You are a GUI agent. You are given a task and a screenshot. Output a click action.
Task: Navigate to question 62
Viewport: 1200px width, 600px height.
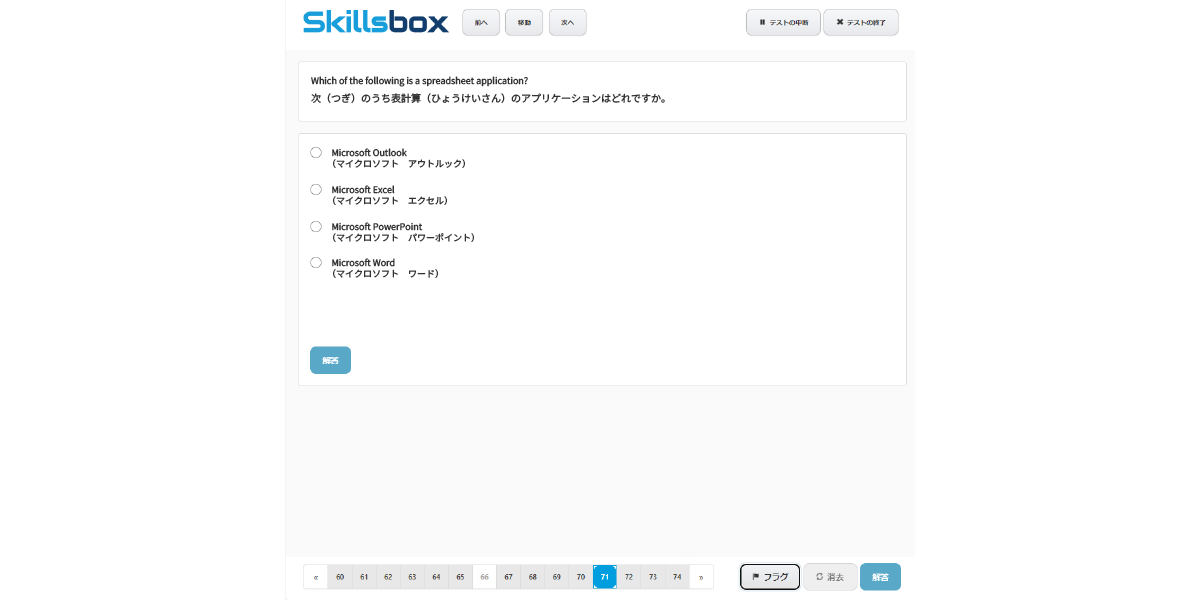(x=388, y=577)
